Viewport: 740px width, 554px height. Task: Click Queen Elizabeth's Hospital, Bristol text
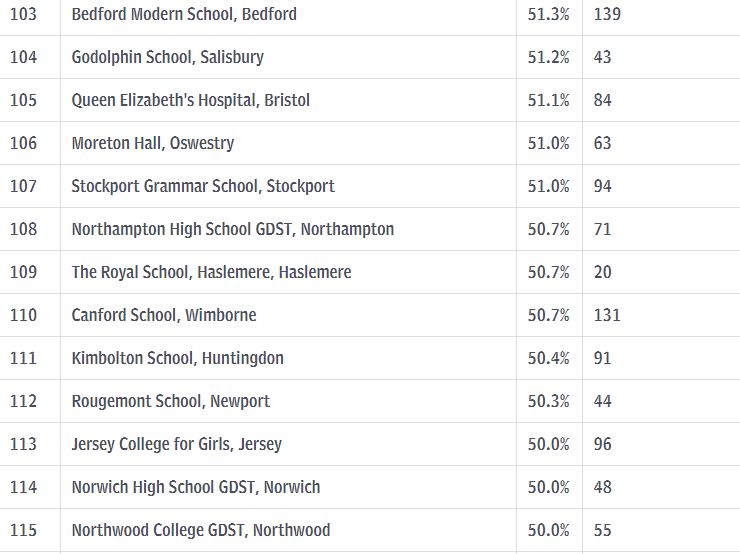pyautogui.click(x=191, y=100)
